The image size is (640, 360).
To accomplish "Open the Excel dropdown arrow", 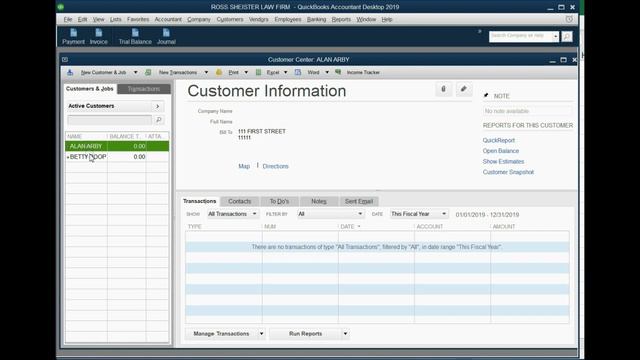I will tap(286, 72).
